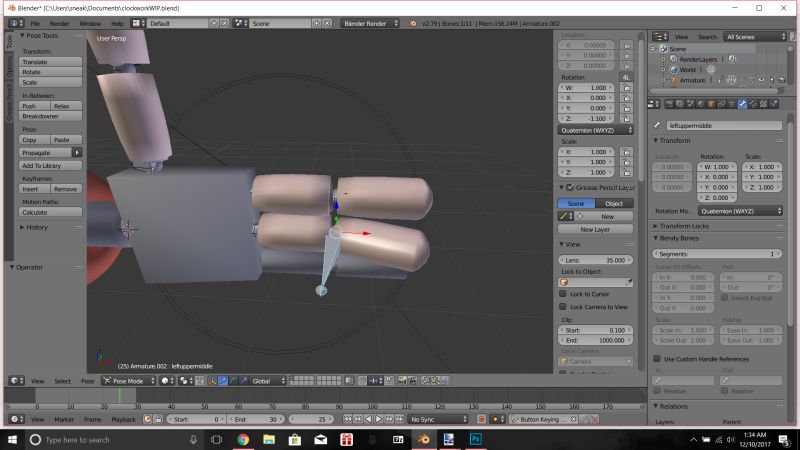This screenshot has height=450, width=800.
Task: Open the File menu
Action: (x=35, y=23)
